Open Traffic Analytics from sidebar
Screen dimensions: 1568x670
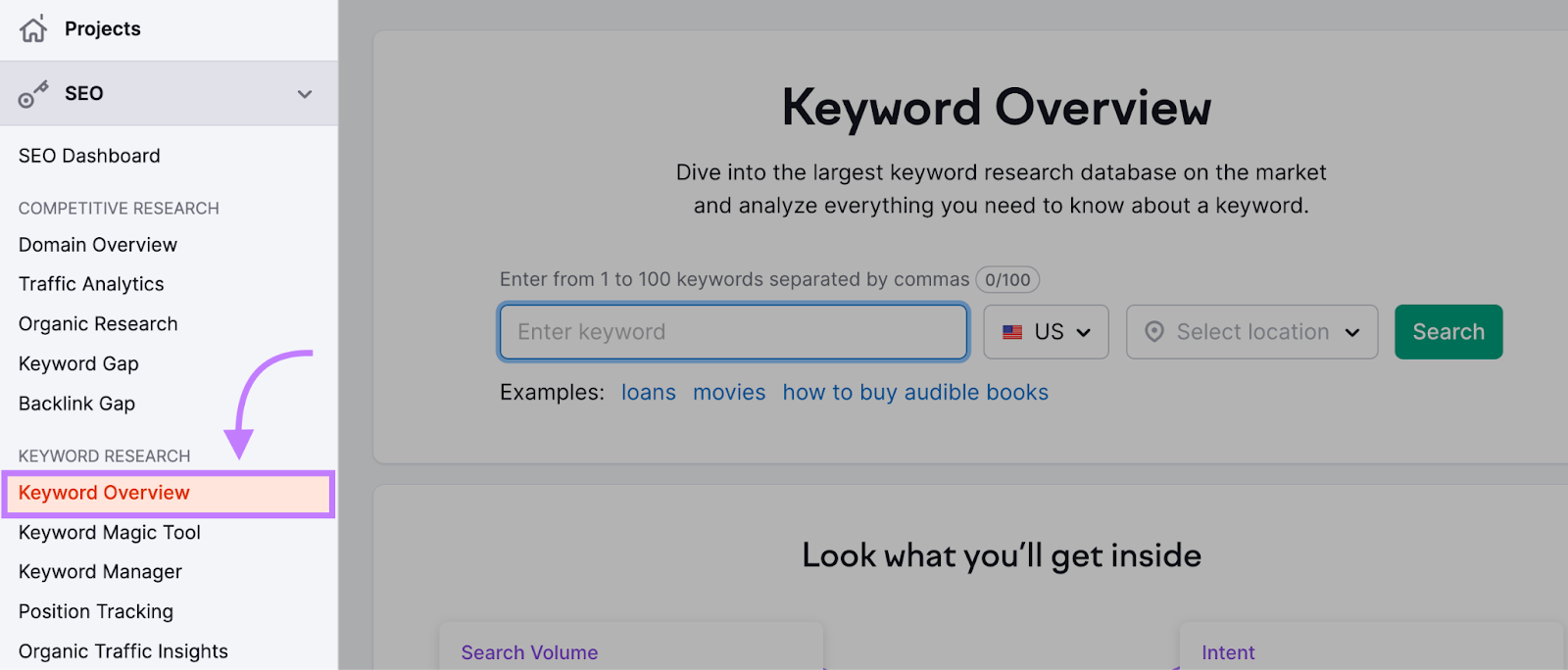[91, 284]
